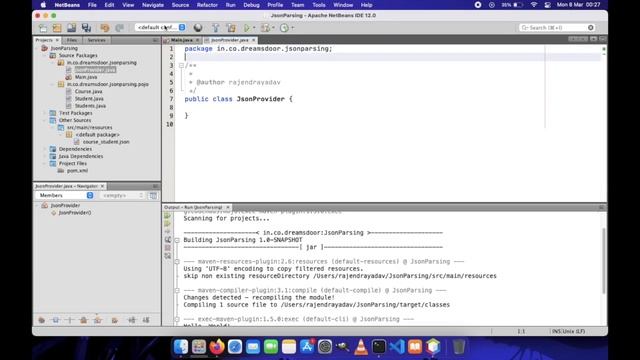The image size is (640, 360).
Task: Open VLC from the Dock
Action: (x=361, y=347)
